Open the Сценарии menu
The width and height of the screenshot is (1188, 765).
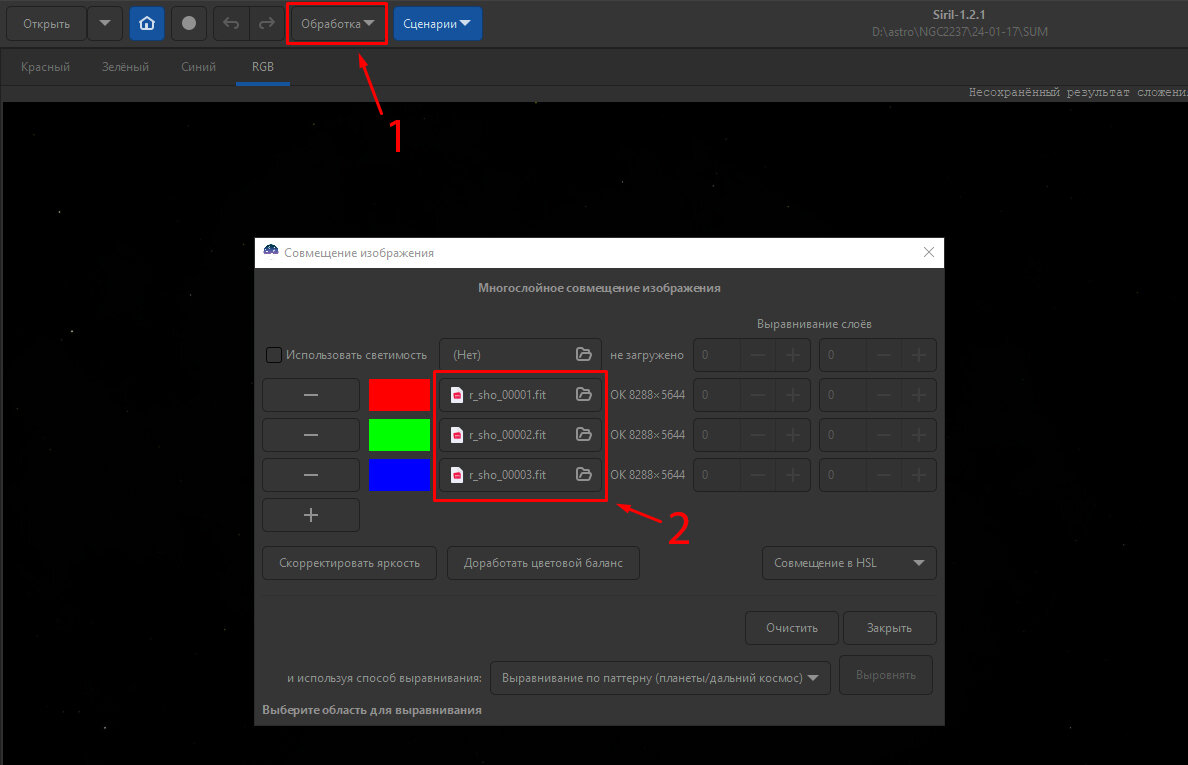(437, 23)
